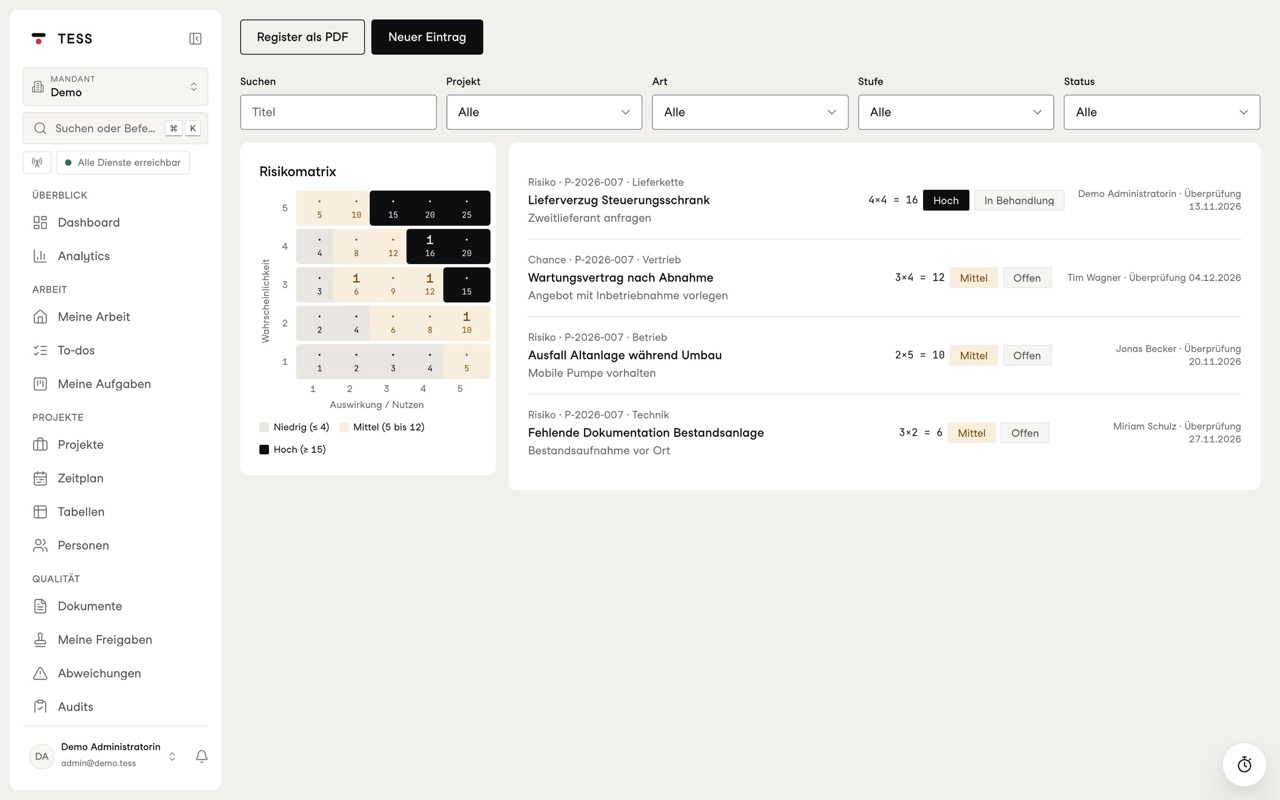
Task: Open the Status filter dropdown
Action: tap(1162, 112)
